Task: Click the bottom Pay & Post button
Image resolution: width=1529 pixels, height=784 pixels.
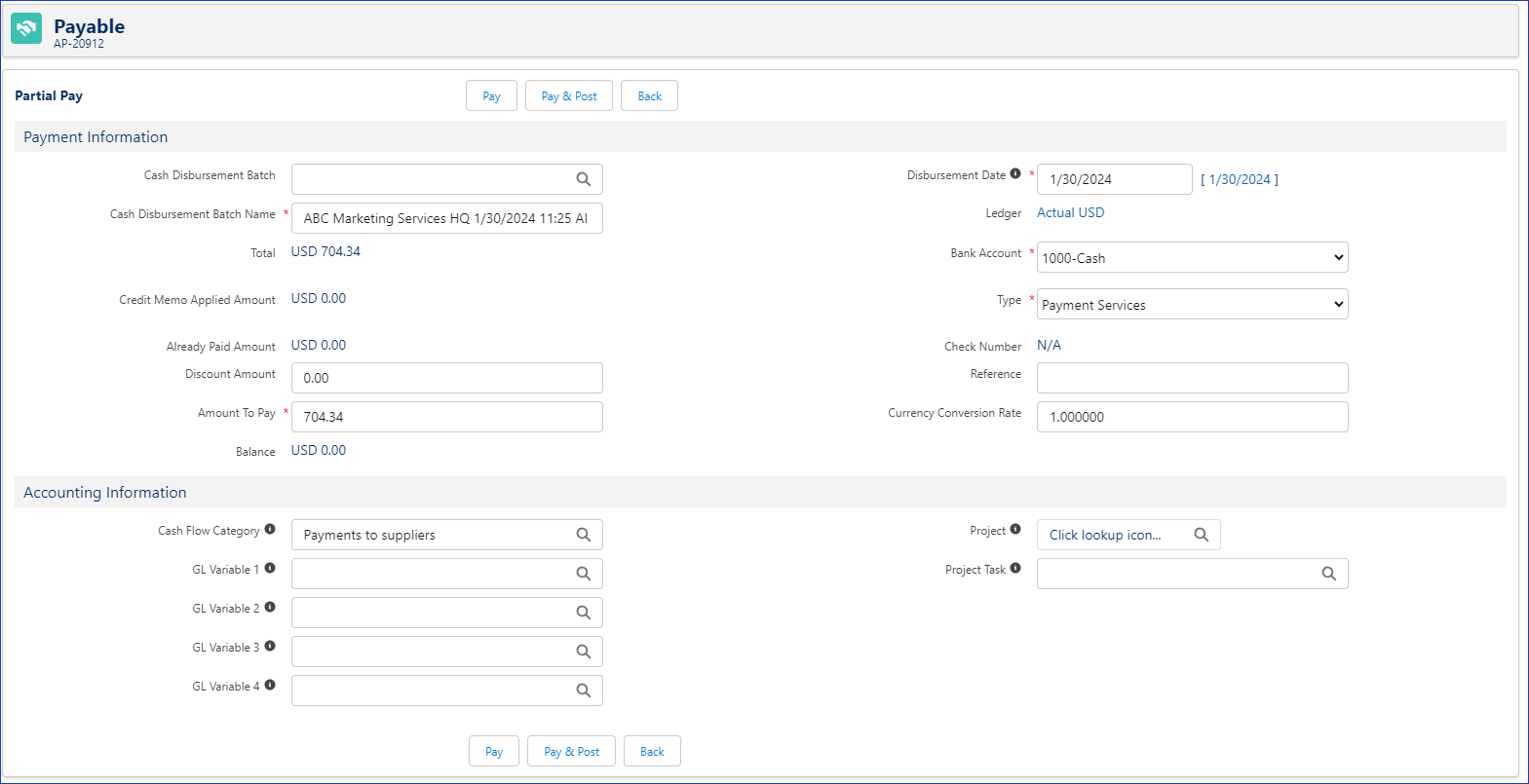Action: (x=571, y=752)
